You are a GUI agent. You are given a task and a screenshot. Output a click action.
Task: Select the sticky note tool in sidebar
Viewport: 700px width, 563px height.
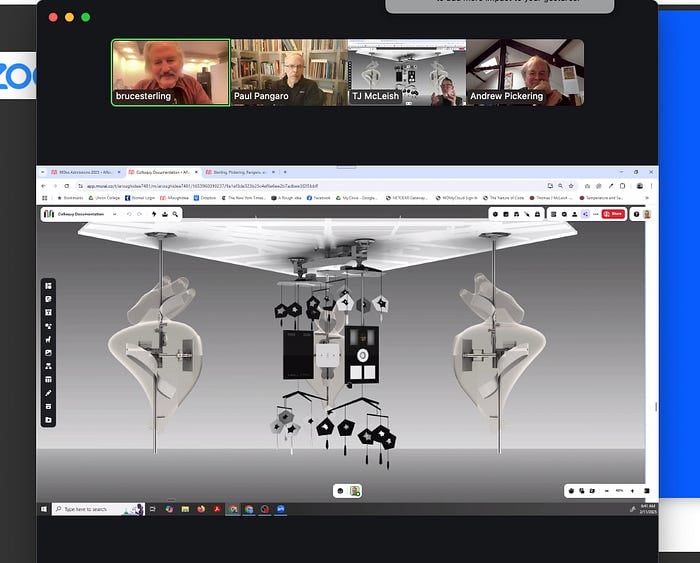click(48, 299)
